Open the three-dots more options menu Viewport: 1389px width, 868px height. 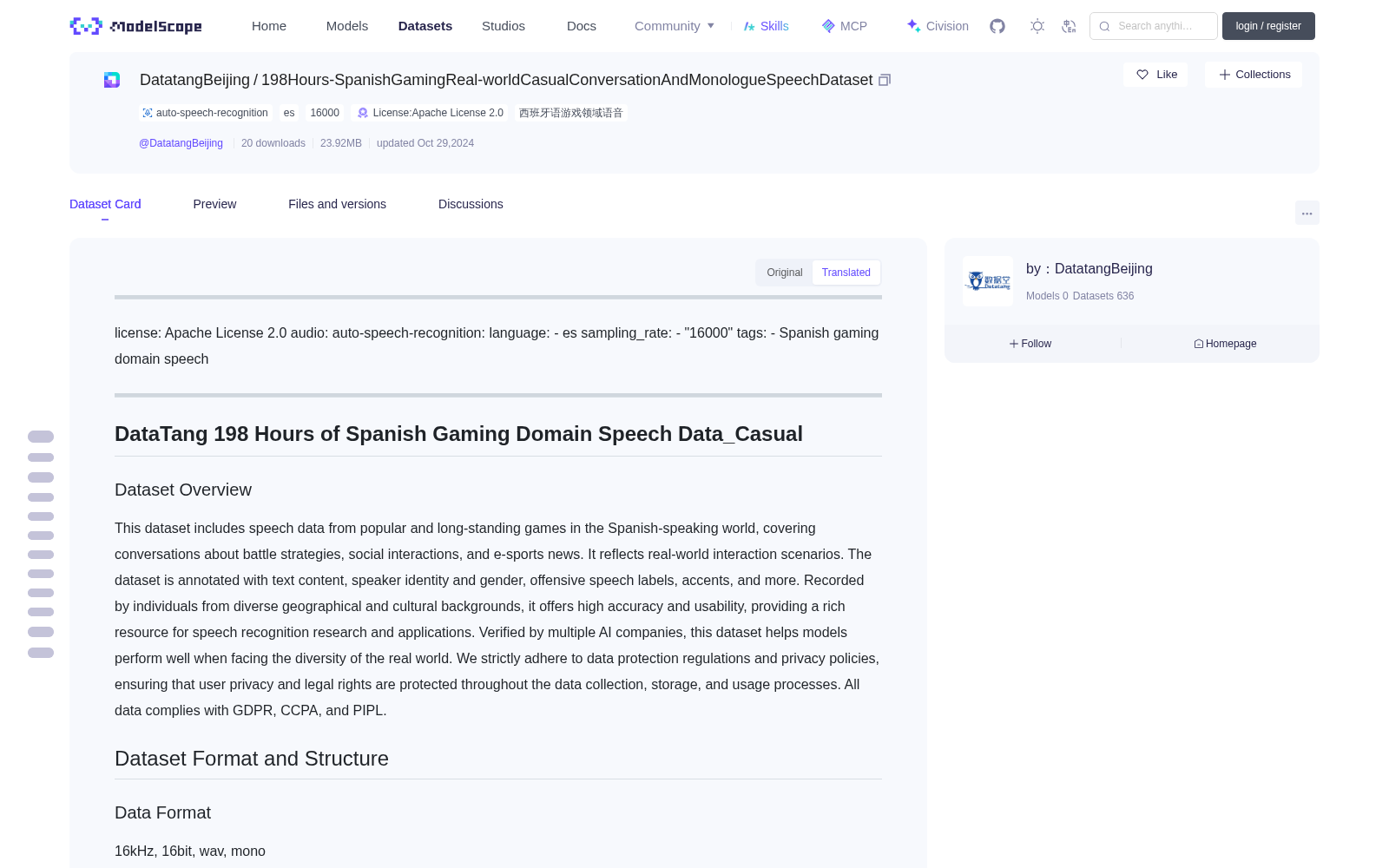click(1307, 213)
